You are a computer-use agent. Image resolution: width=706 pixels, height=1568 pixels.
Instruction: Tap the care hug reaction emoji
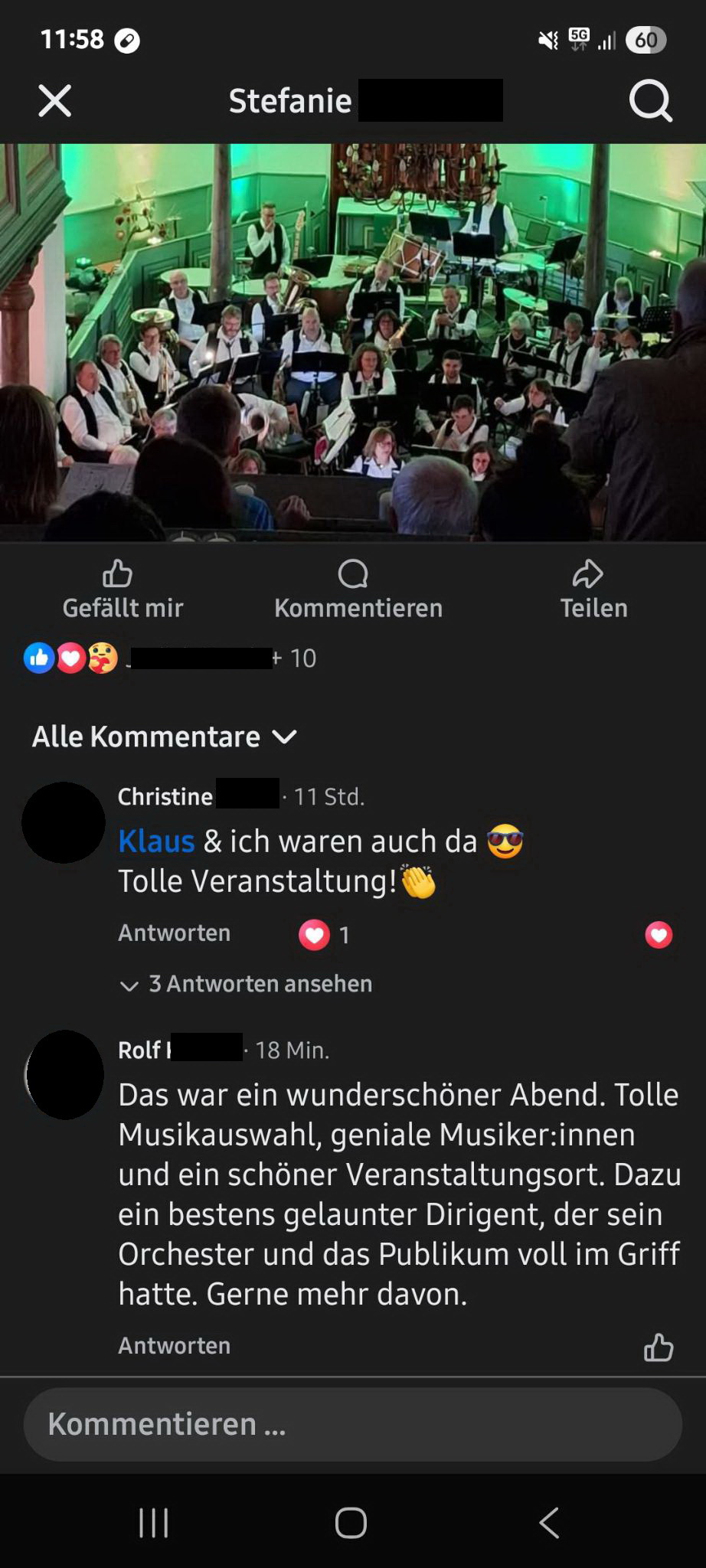click(x=103, y=658)
